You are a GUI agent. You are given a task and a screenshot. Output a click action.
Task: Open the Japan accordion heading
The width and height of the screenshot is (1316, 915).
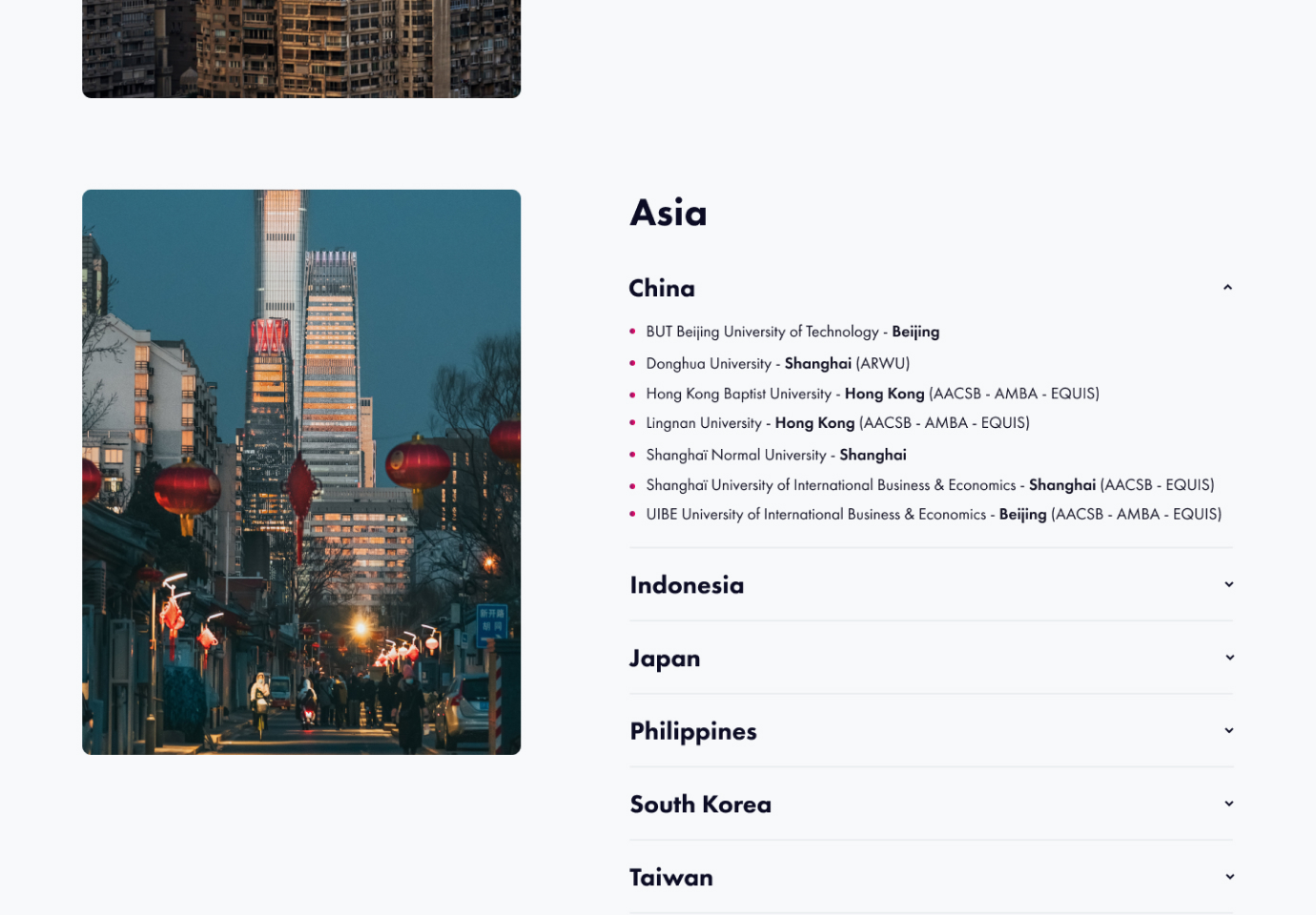coord(665,659)
